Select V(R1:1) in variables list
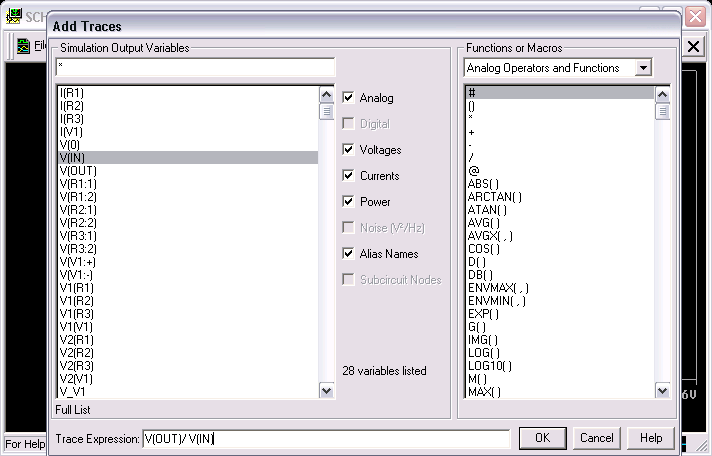712x456 pixels. (x=188, y=183)
